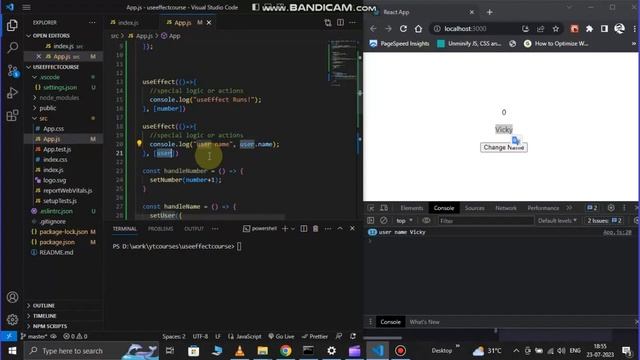The height and width of the screenshot is (360, 640).
Task: Open the Manage gear in VS Code
Action: [x=12, y=319]
